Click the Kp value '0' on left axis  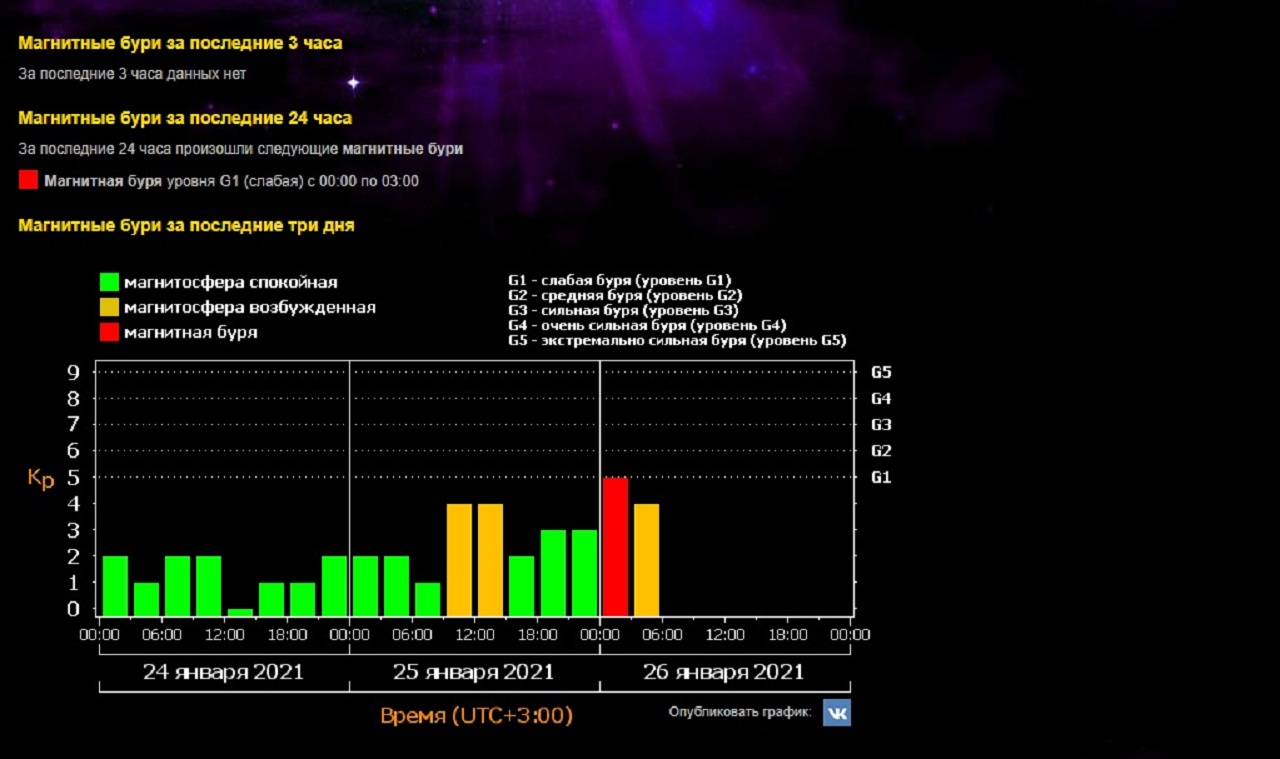coord(73,608)
